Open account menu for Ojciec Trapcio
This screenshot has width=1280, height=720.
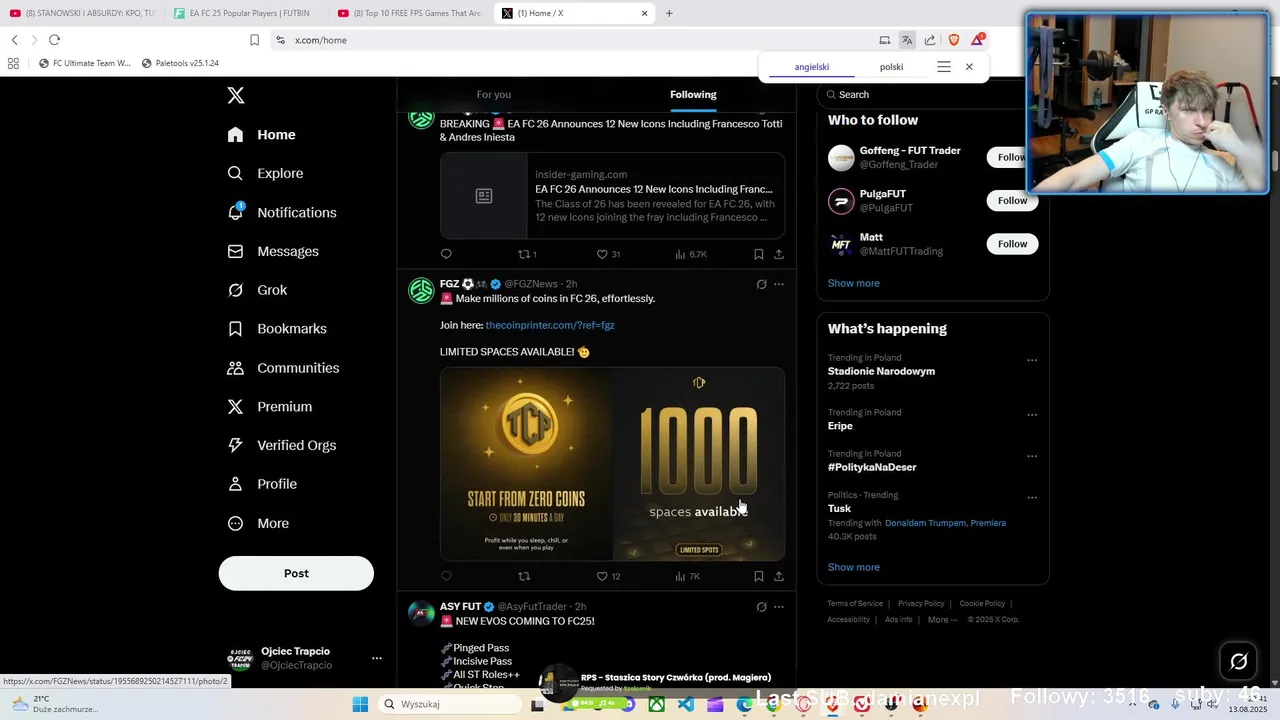pos(376,658)
